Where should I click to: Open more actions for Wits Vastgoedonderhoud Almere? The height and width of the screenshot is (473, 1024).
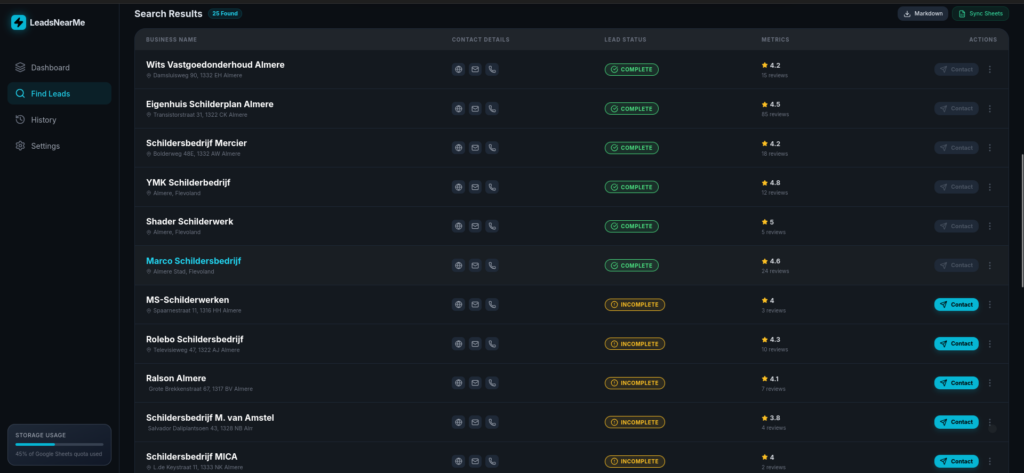989,69
